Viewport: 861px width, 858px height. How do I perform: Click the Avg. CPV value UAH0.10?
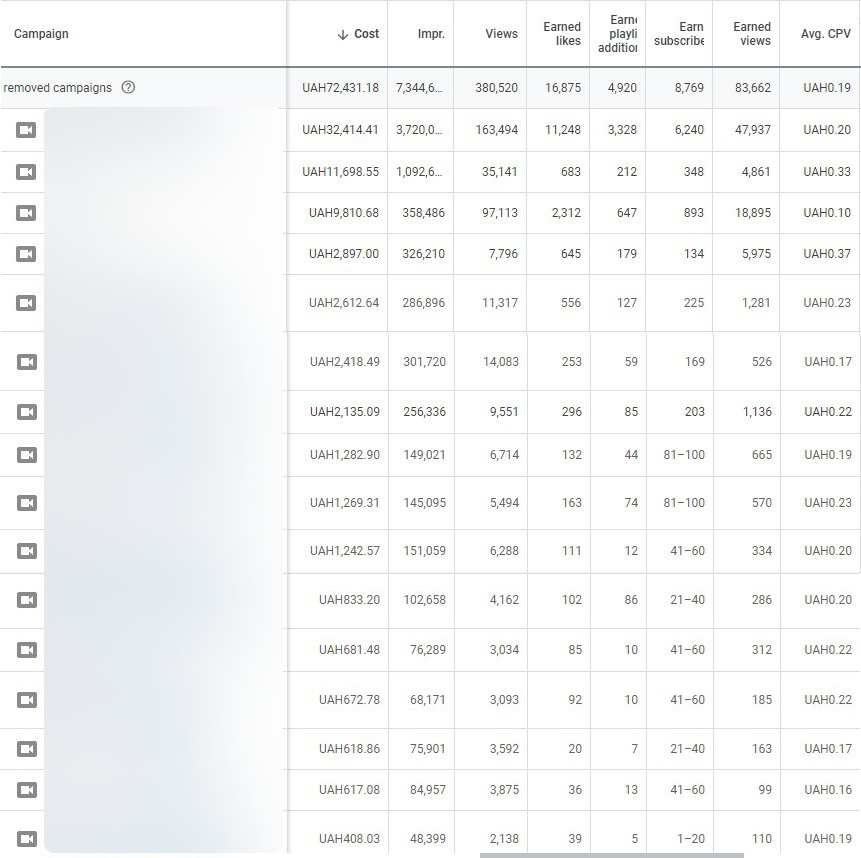click(x=827, y=213)
